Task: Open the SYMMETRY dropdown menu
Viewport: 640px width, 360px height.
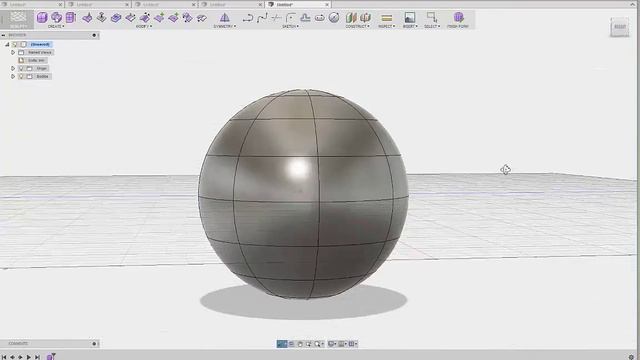Action: [224, 27]
